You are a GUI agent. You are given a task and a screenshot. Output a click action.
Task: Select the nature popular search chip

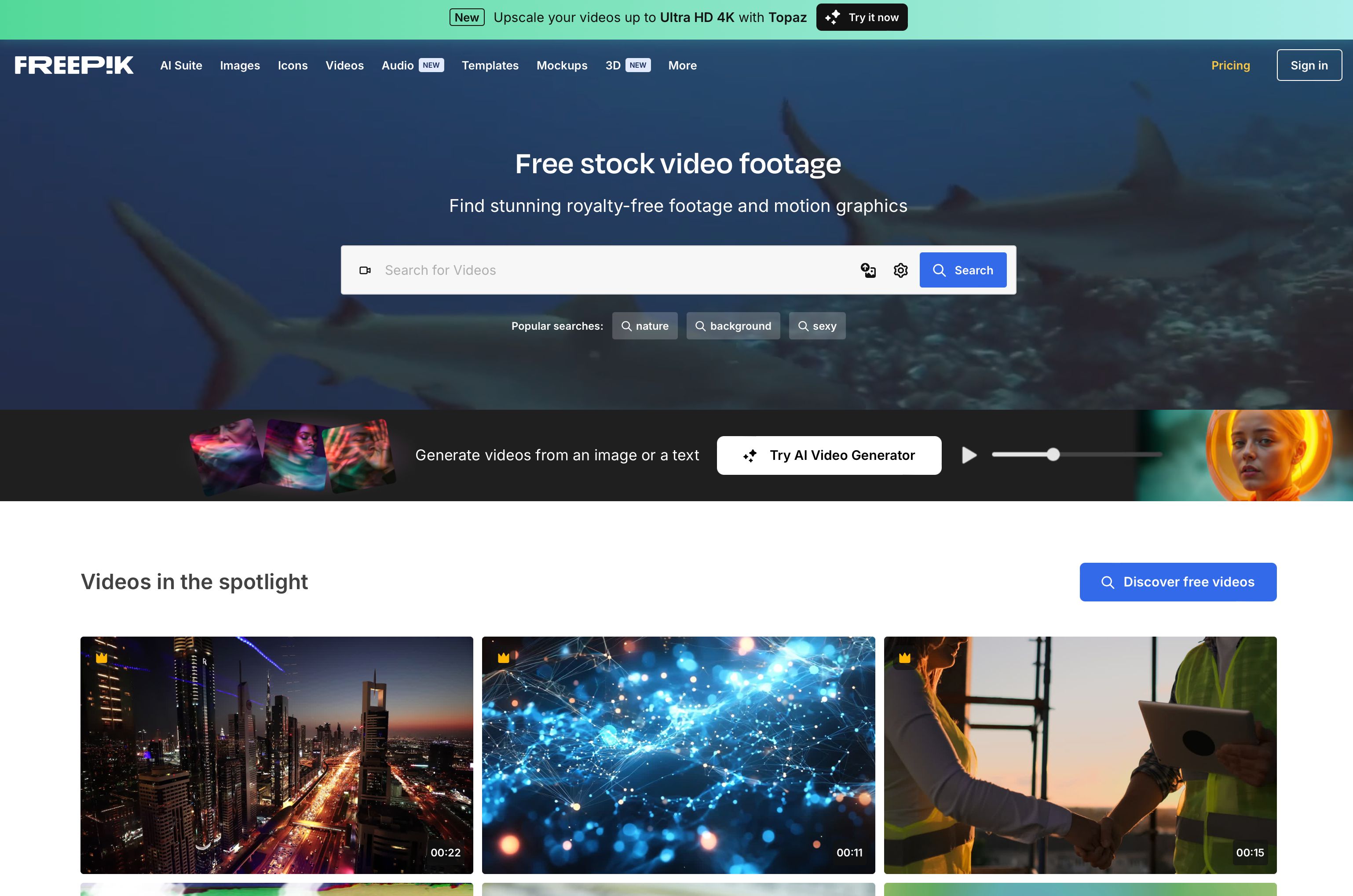(x=645, y=326)
